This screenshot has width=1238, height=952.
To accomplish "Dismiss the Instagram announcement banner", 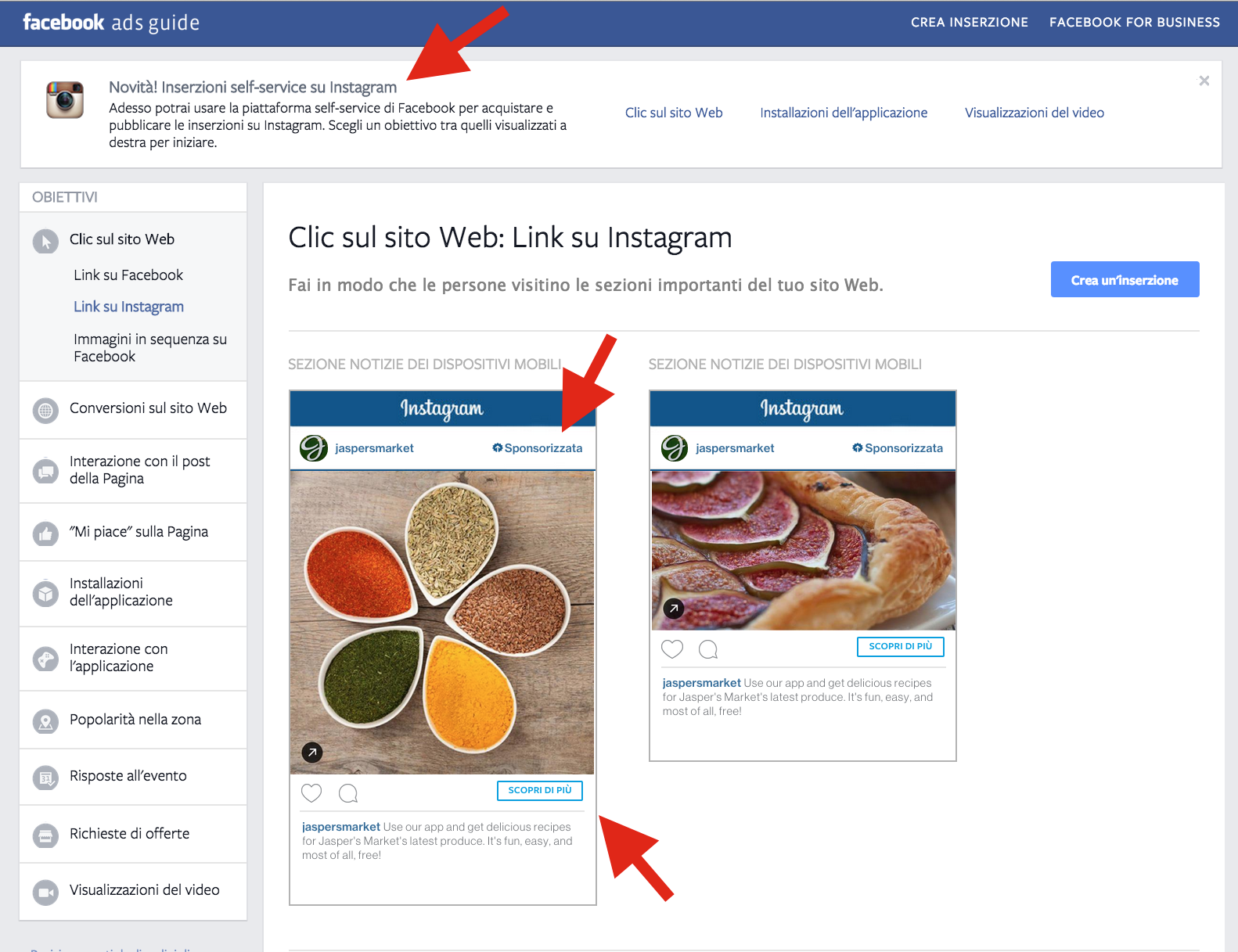I will (x=1204, y=81).
